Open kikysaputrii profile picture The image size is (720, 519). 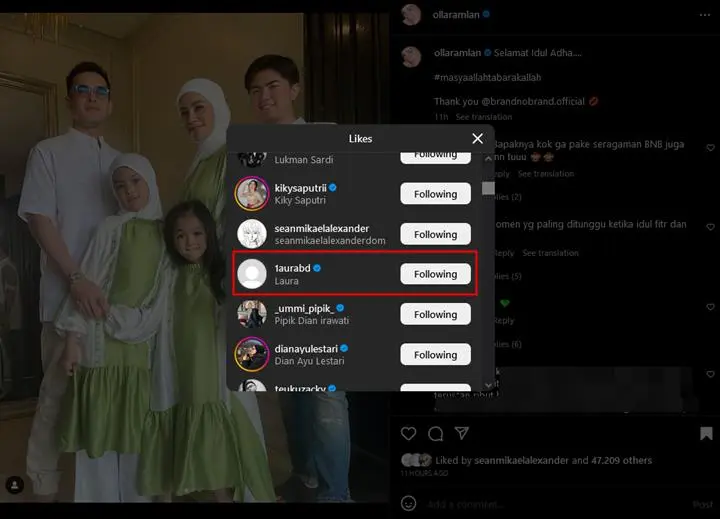click(x=252, y=194)
